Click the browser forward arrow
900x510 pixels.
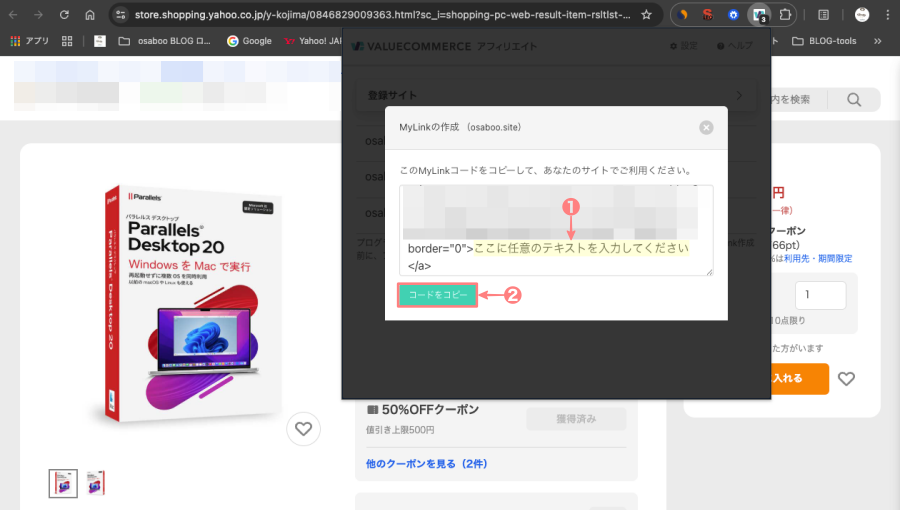click(38, 15)
